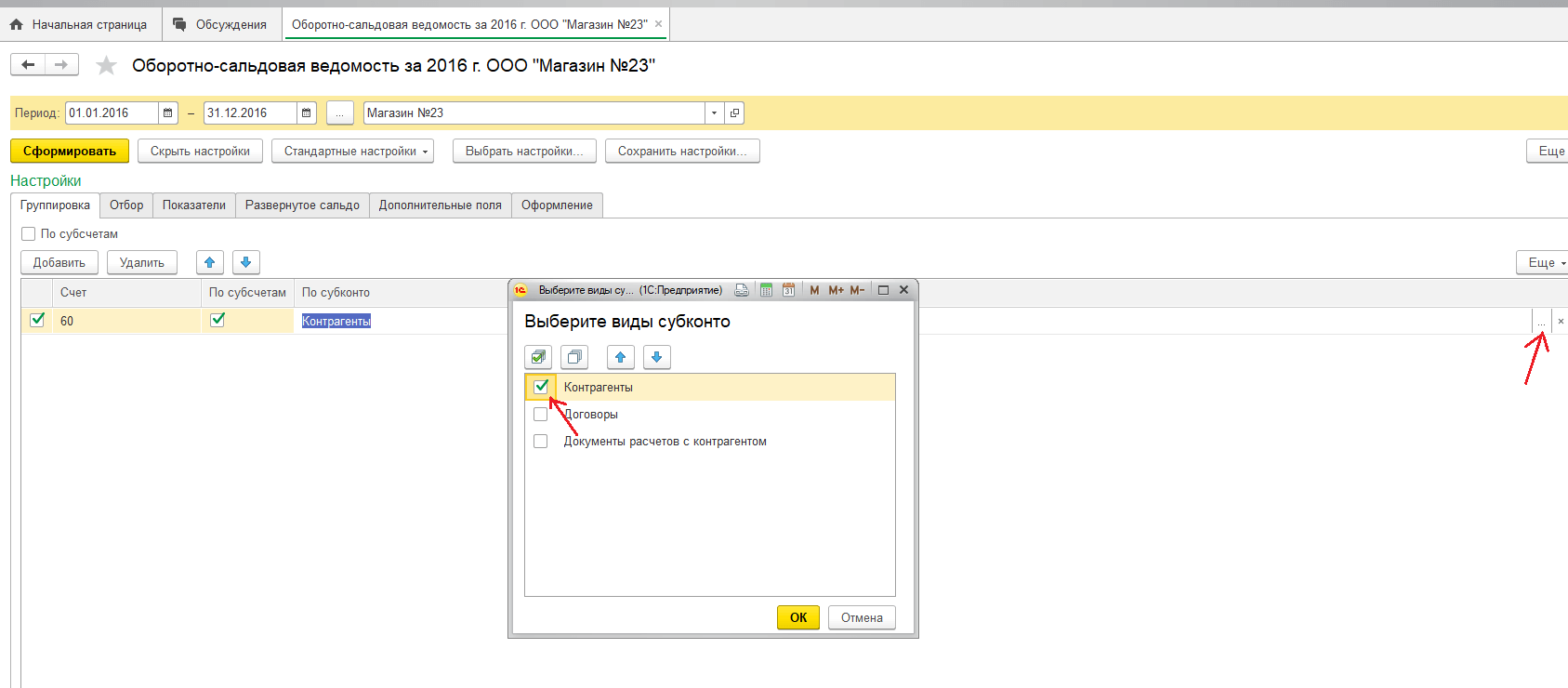Open calendar for start date 01.01.2016
Image resolution: width=1568 pixels, height=688 pixels.
pyautogui.click(x=168, y=113)
